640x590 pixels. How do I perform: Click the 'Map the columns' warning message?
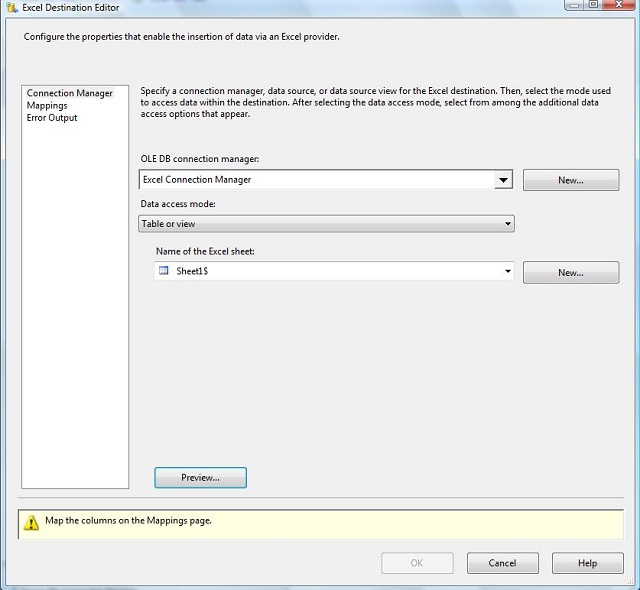(x=128, y=521)
